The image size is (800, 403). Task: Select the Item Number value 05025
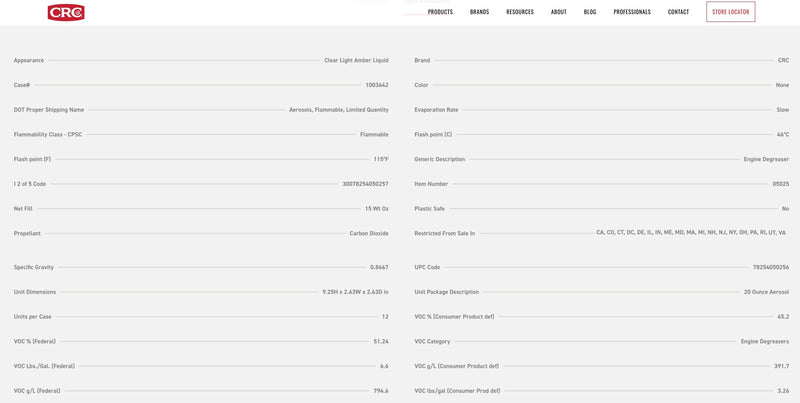tap(781, 184)
